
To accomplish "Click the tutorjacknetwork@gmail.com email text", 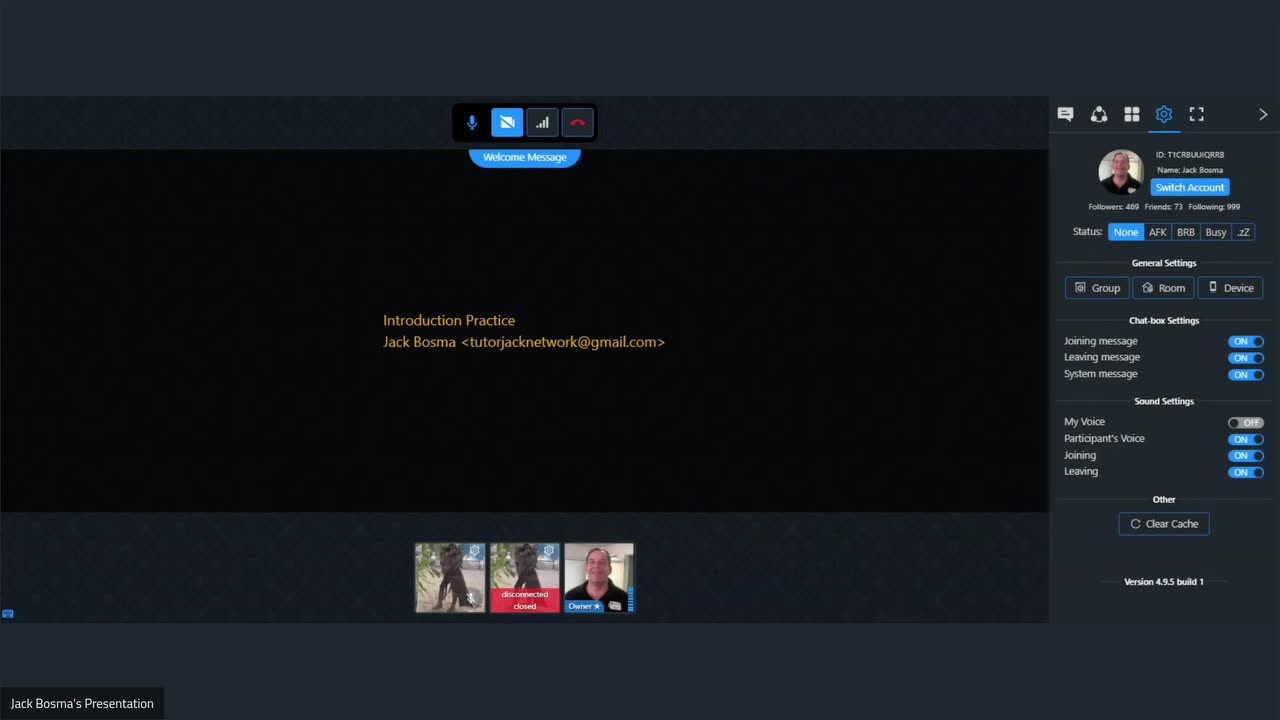I will pos(563,342).
